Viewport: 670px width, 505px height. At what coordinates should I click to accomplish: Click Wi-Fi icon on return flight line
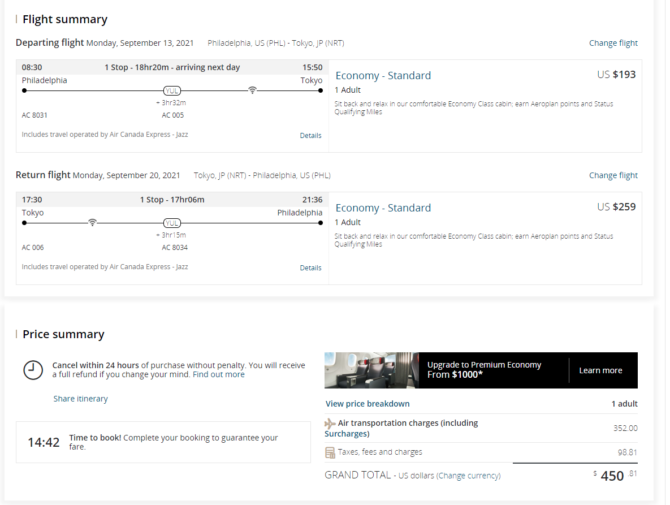pyautogui.click(x=92, y=223)
